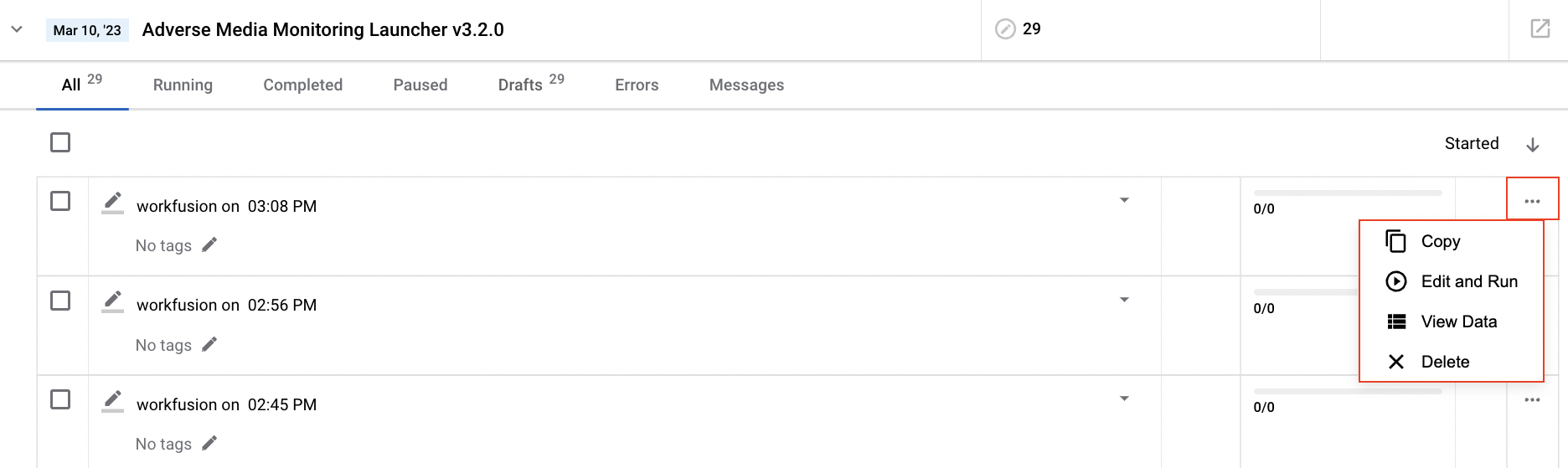Collapse the Adverse Media Monitoring Launcher row
The width and height of the screenshot is (1568, 468).
[x=17, y=29]
